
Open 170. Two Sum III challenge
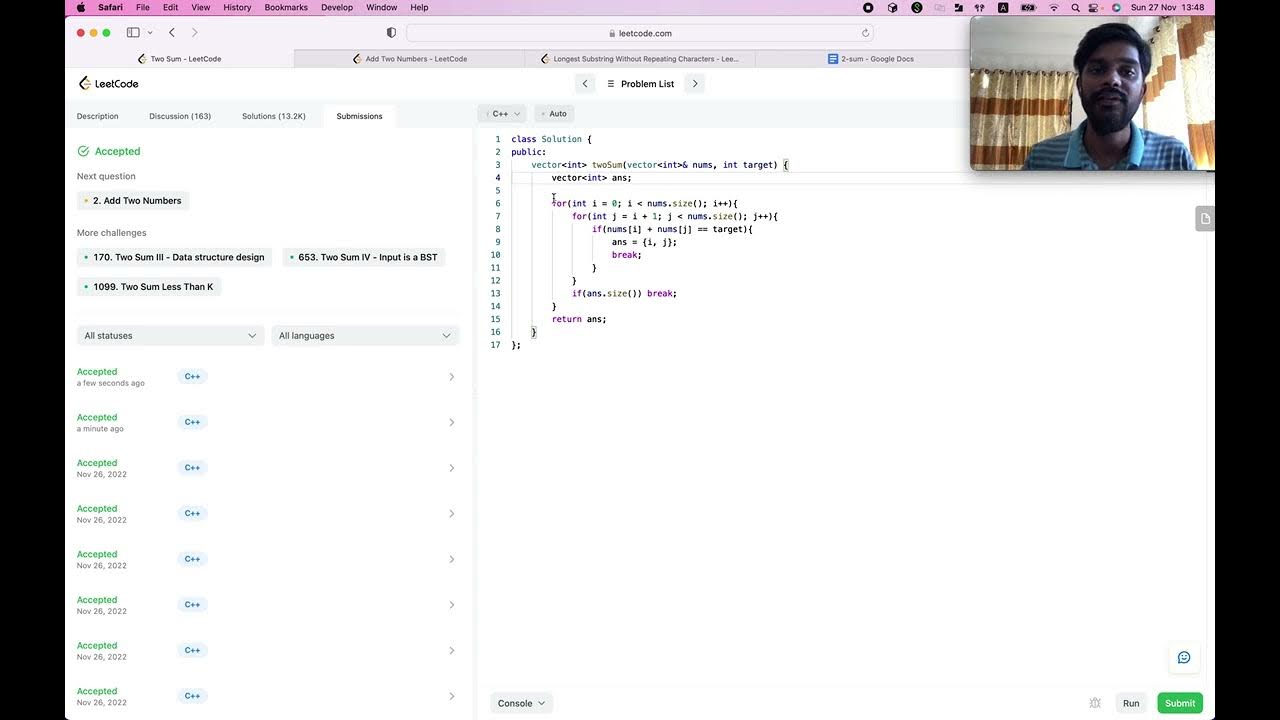coord(175,257)
